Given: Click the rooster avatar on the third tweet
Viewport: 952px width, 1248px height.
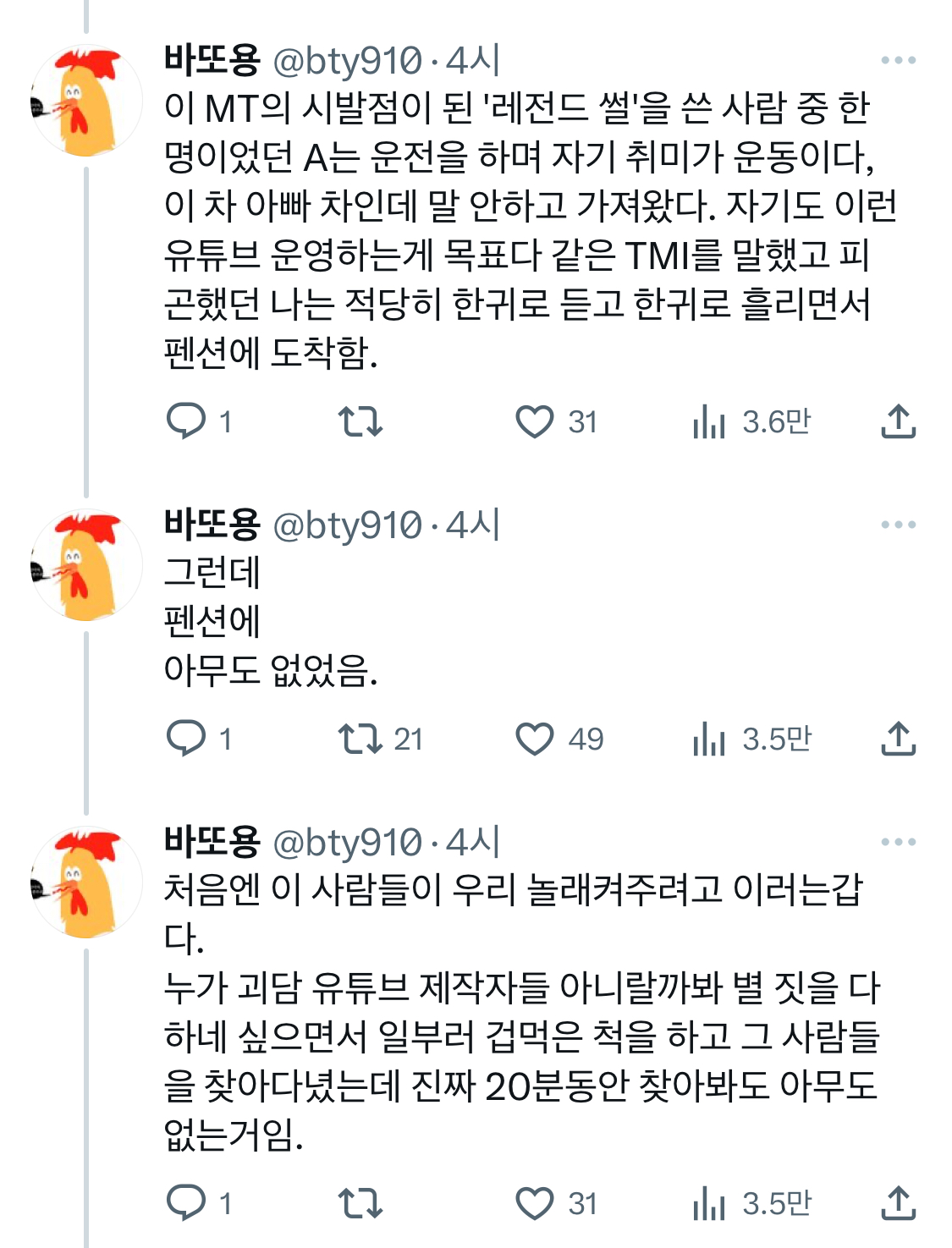Looking at the screenshot, I should [x=86, y=882].
